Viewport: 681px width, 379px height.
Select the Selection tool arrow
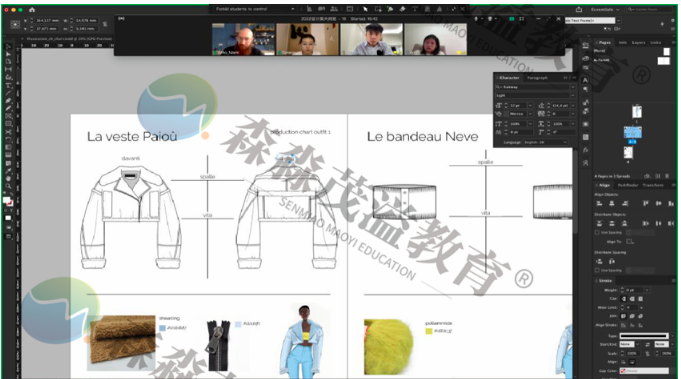[8, 46]
